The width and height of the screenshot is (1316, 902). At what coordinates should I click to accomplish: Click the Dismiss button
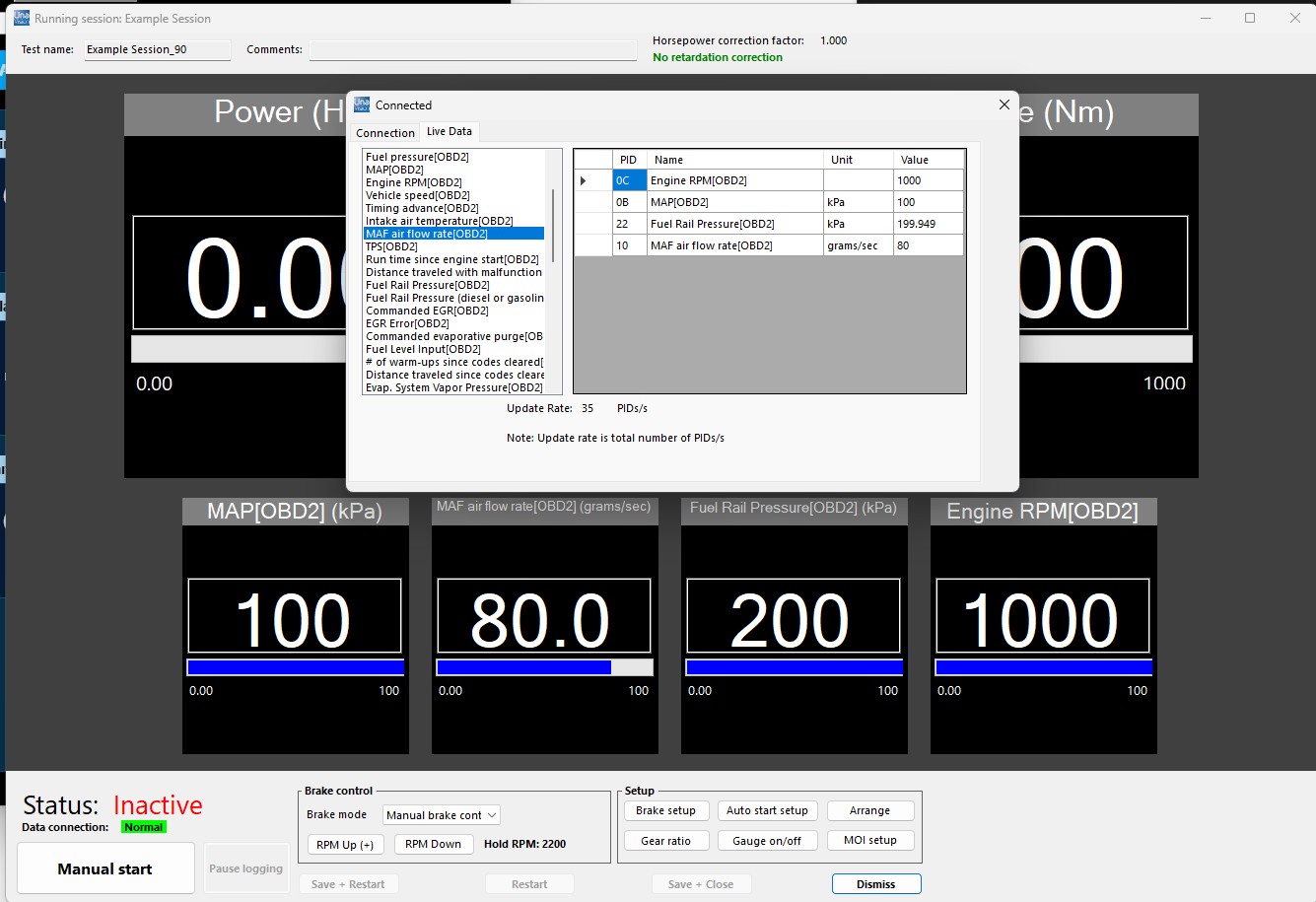point(875,884)
